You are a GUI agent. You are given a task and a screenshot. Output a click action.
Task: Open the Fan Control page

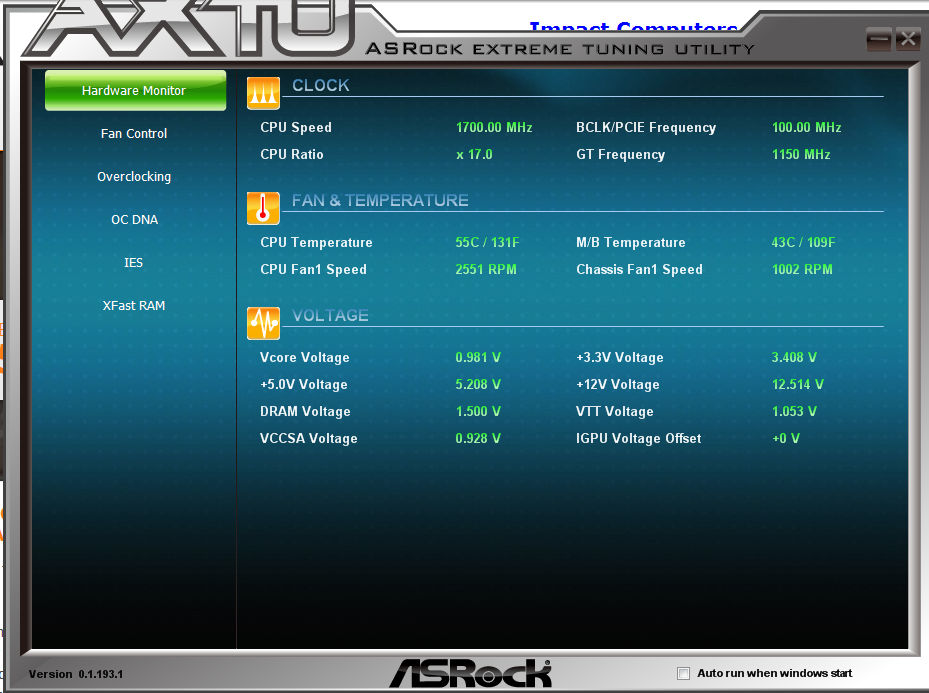tap(134, 134)
